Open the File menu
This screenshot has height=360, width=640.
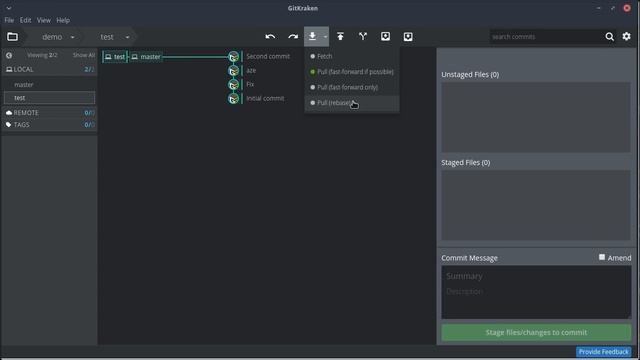(x=9, y=20)
